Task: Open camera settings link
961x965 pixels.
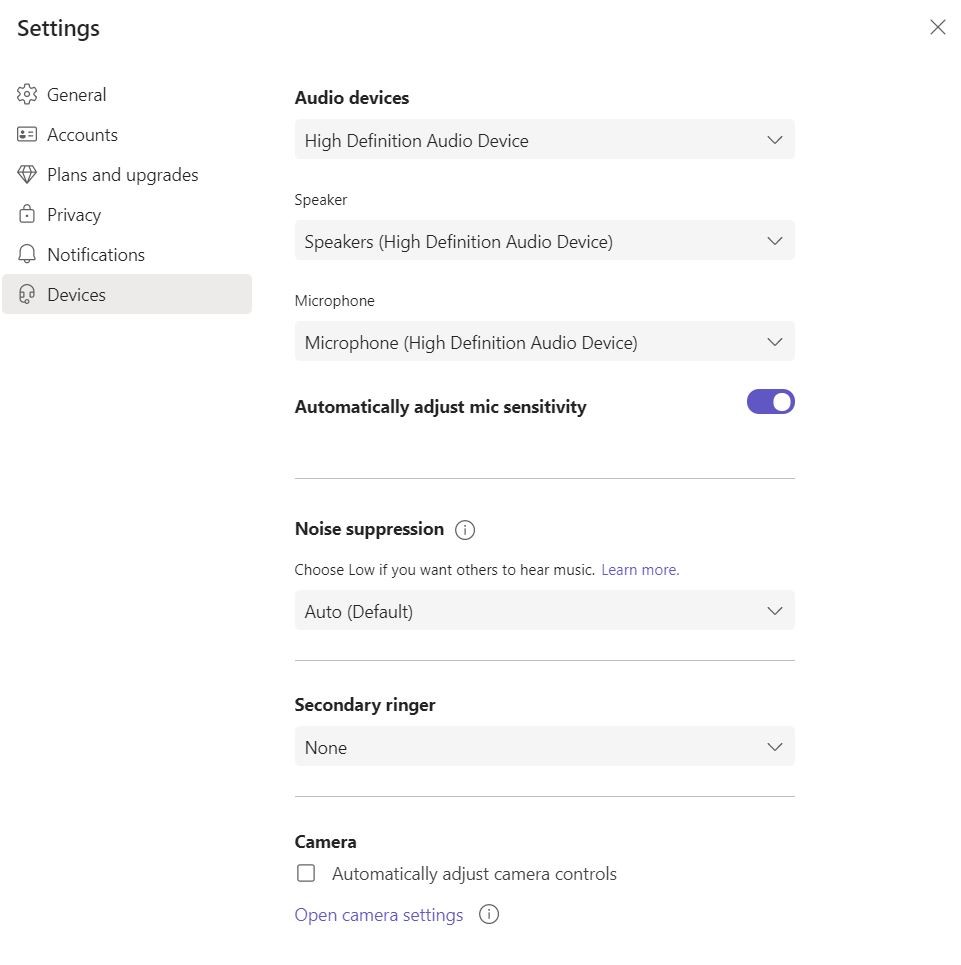Action: pos(379,915)
